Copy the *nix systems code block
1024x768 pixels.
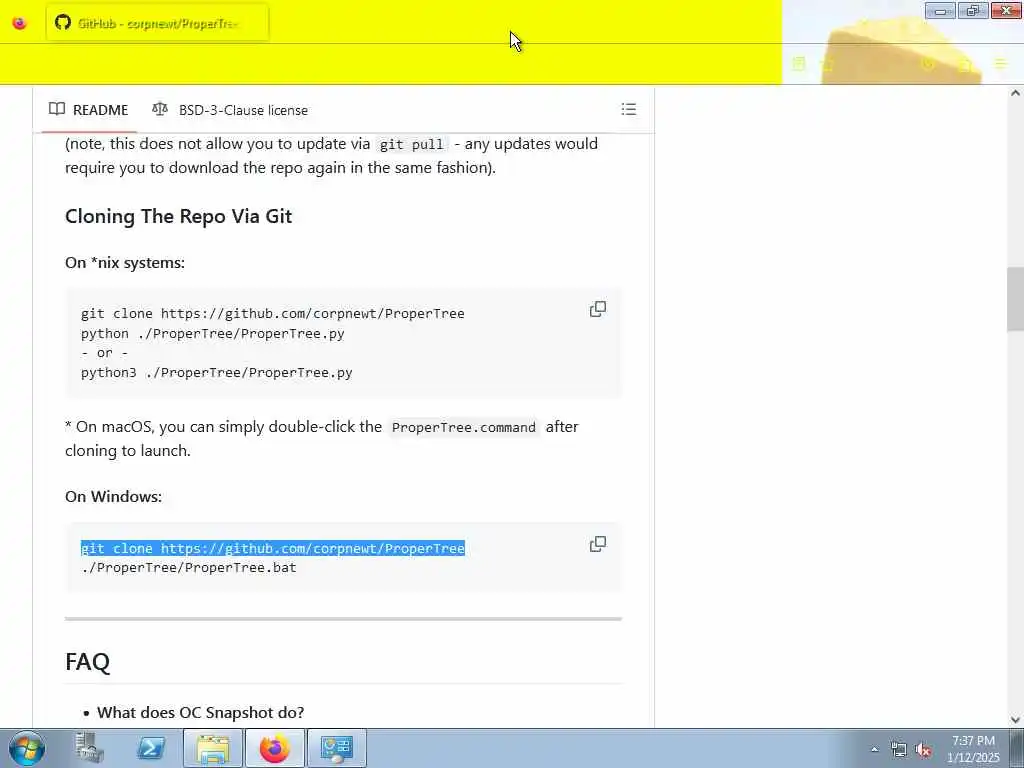pos(598,309)
